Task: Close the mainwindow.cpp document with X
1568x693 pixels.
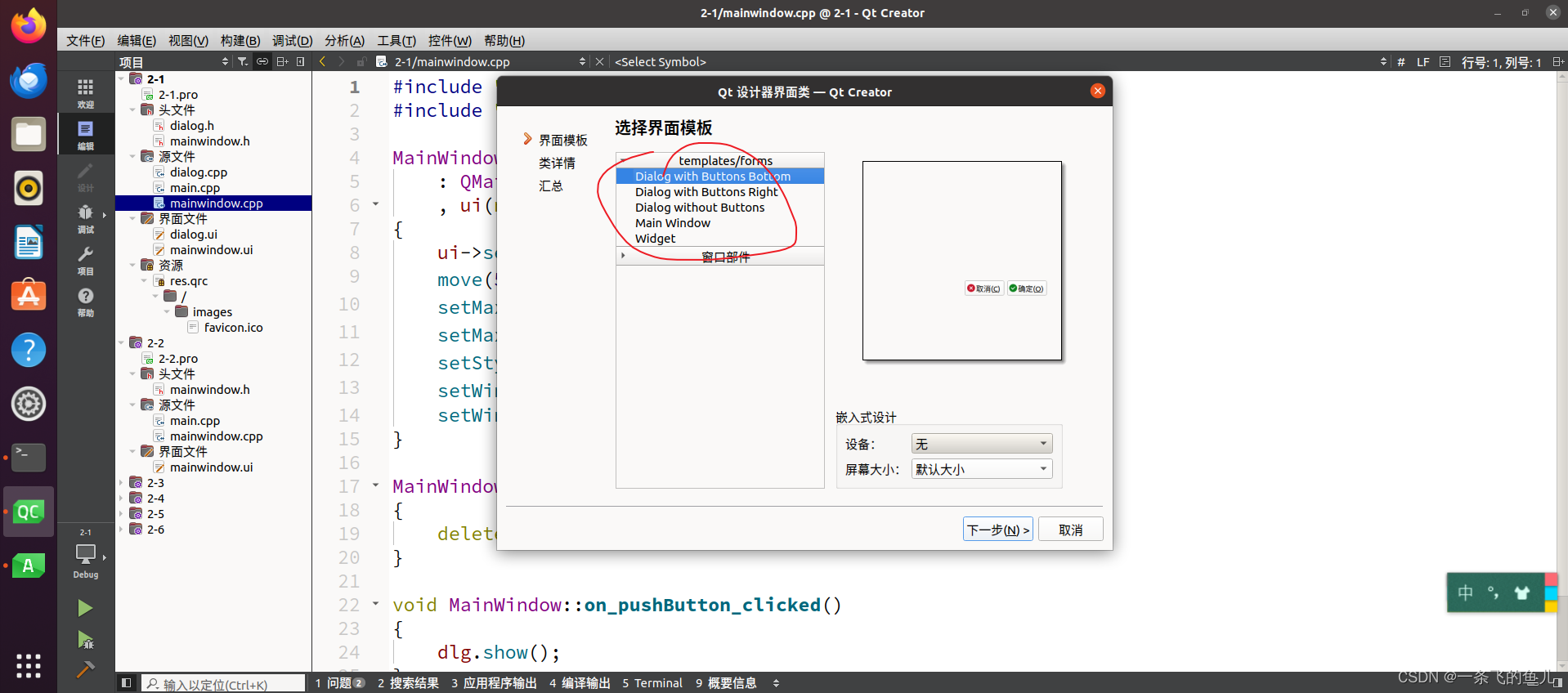Action: point(599,61)
